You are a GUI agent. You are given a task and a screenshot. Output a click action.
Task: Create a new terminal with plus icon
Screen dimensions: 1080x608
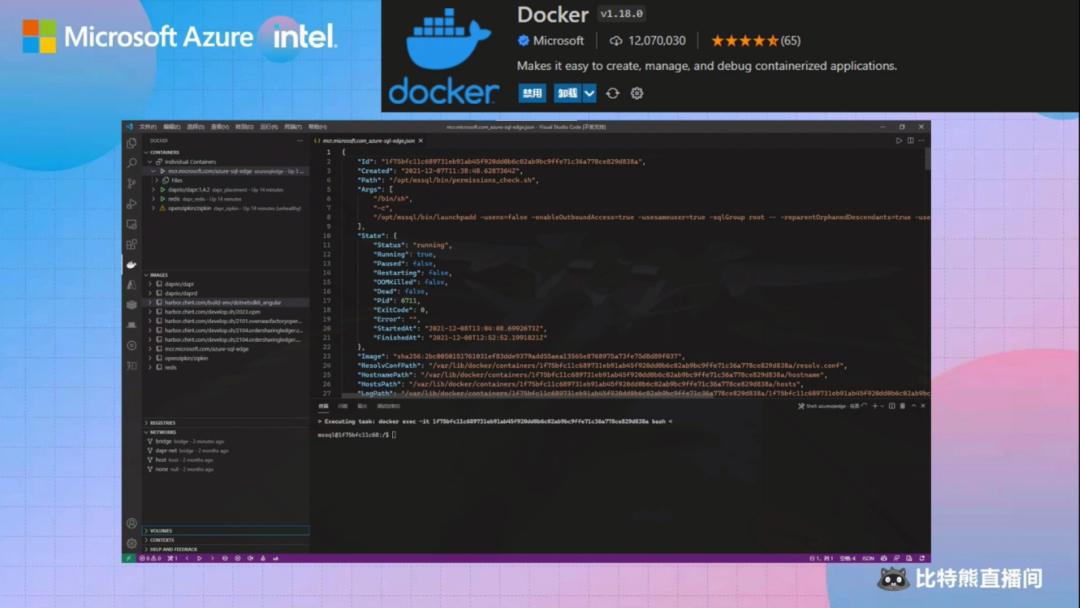pyautogui.click(x=875, y=406)
